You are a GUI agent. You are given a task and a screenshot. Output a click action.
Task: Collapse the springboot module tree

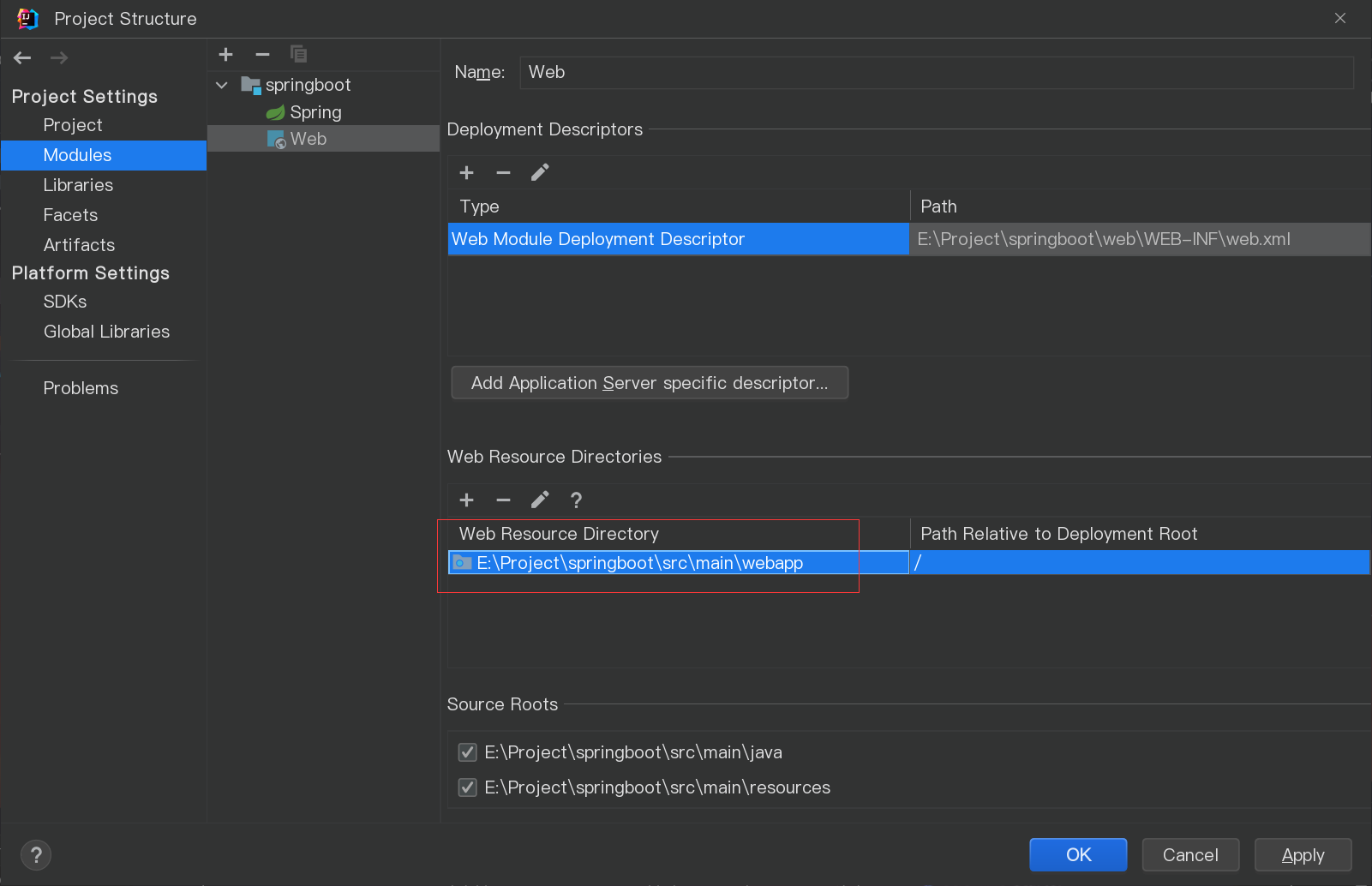pos(222,85)
